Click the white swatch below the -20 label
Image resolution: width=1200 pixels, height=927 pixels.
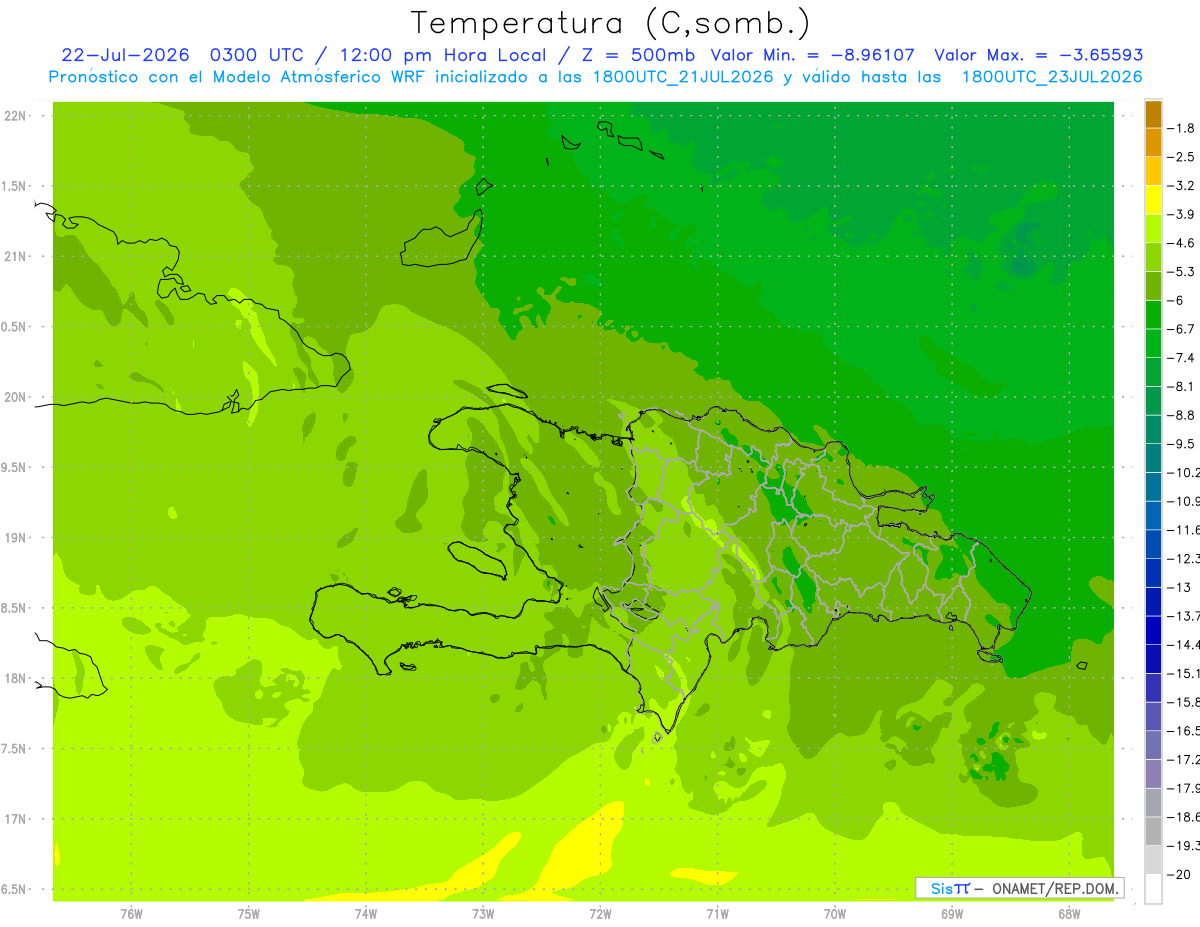tap(1153, 889)
